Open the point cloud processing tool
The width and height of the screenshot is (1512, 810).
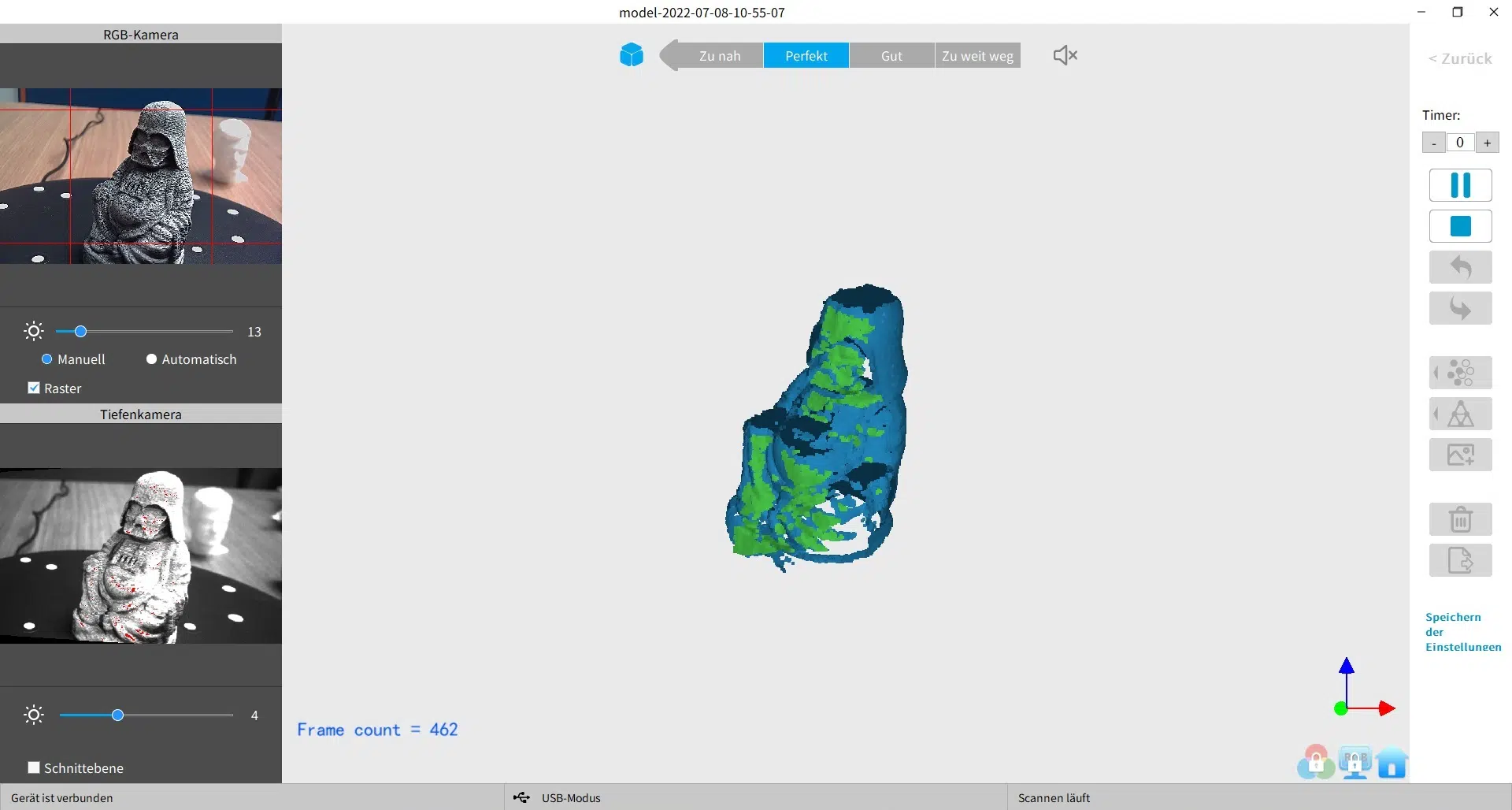pos(1460,373)
